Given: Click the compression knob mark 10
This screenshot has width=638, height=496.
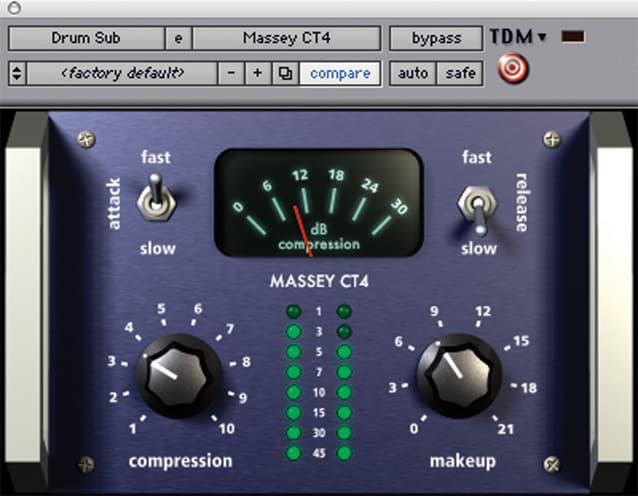Looking at the screenshot, I should pyautogui.click(x=227, y=428).
